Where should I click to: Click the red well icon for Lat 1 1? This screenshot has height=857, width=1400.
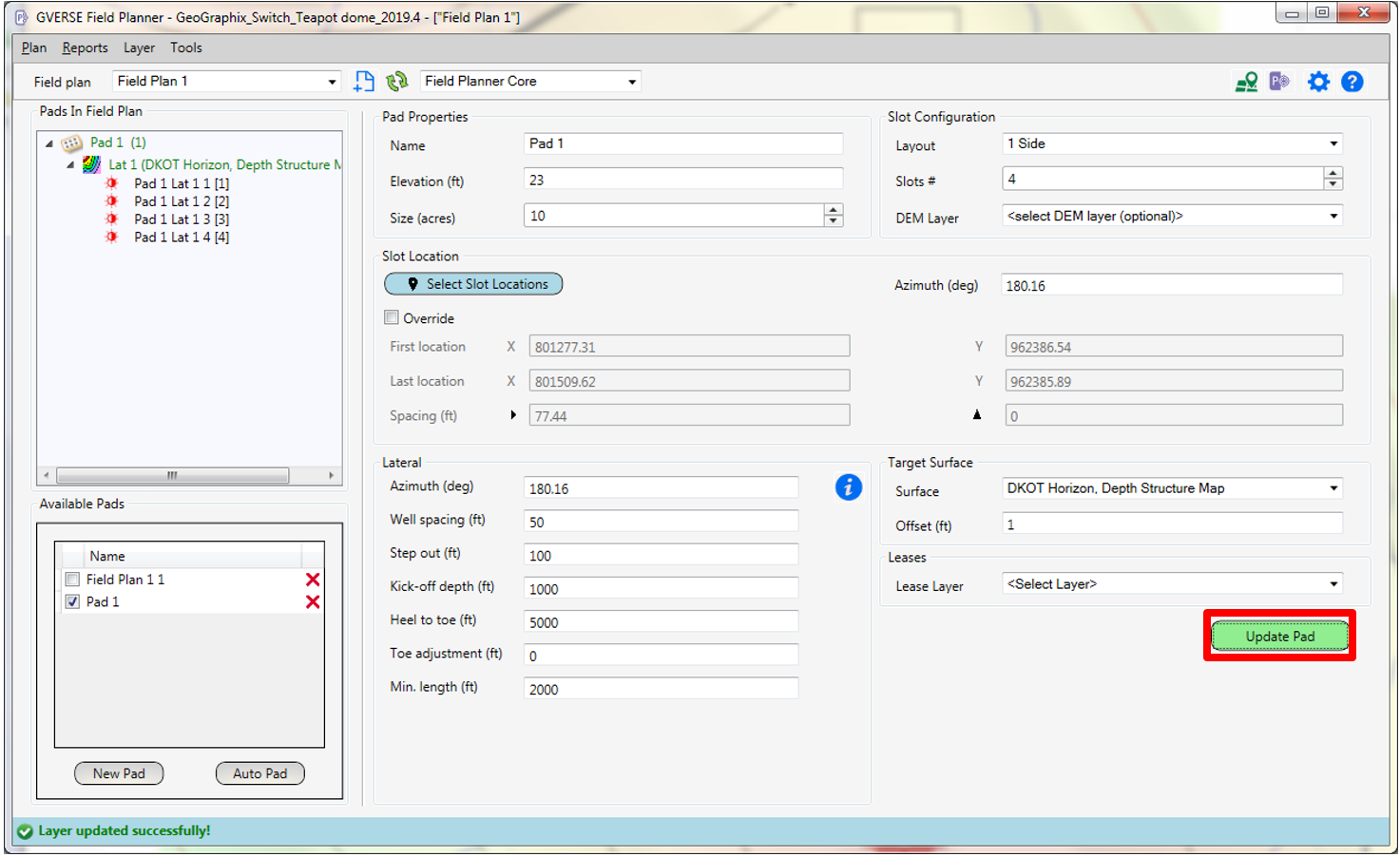tap(112, 183)
